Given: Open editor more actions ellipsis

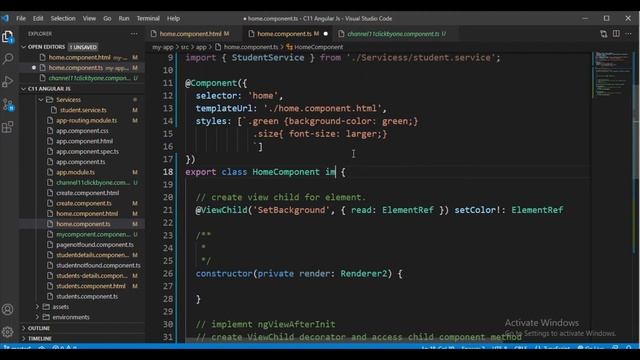Looking at the screenshot, I should point(629,34).
